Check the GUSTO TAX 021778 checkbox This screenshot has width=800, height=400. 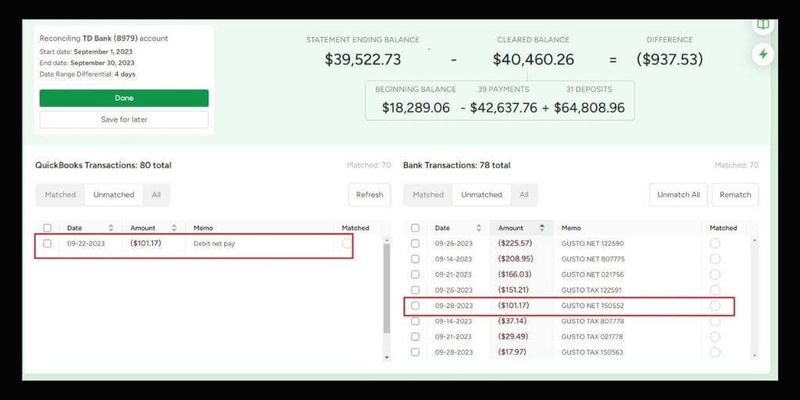pos(415,337)
